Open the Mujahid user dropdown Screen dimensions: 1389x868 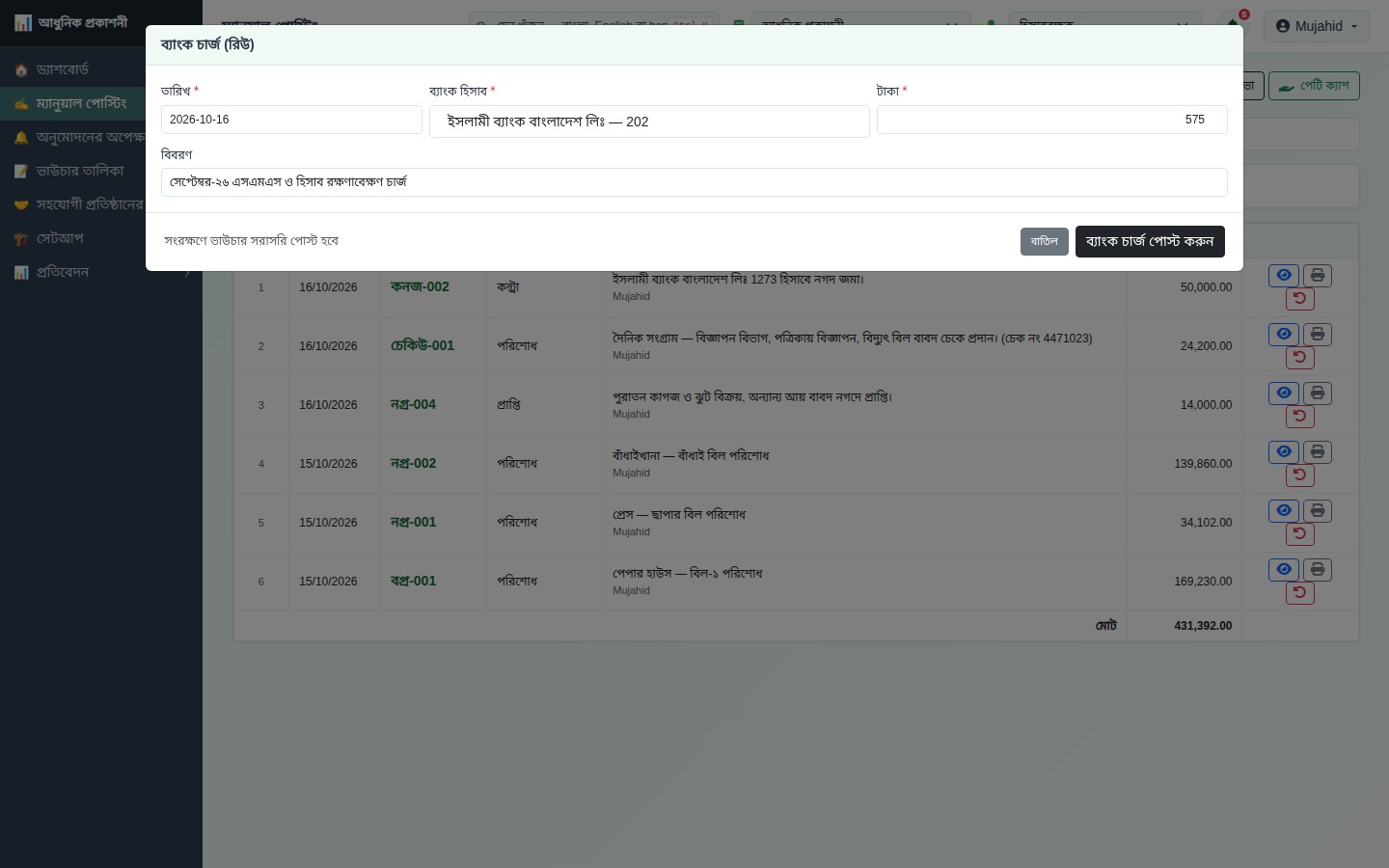(1317, 26)
